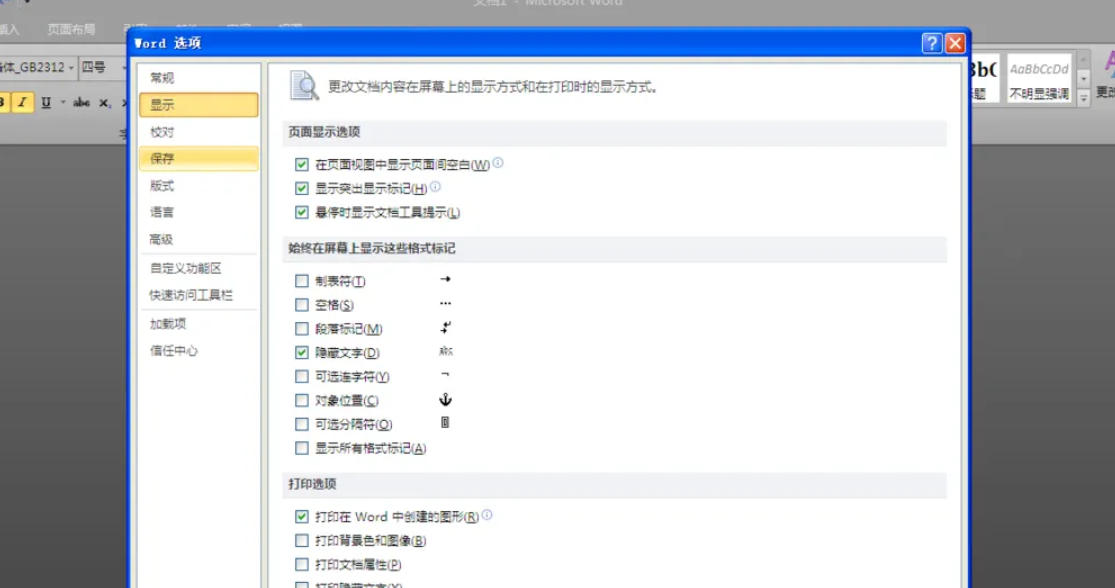Enable 制表符(T) formatting mark

tap(302, 281)
